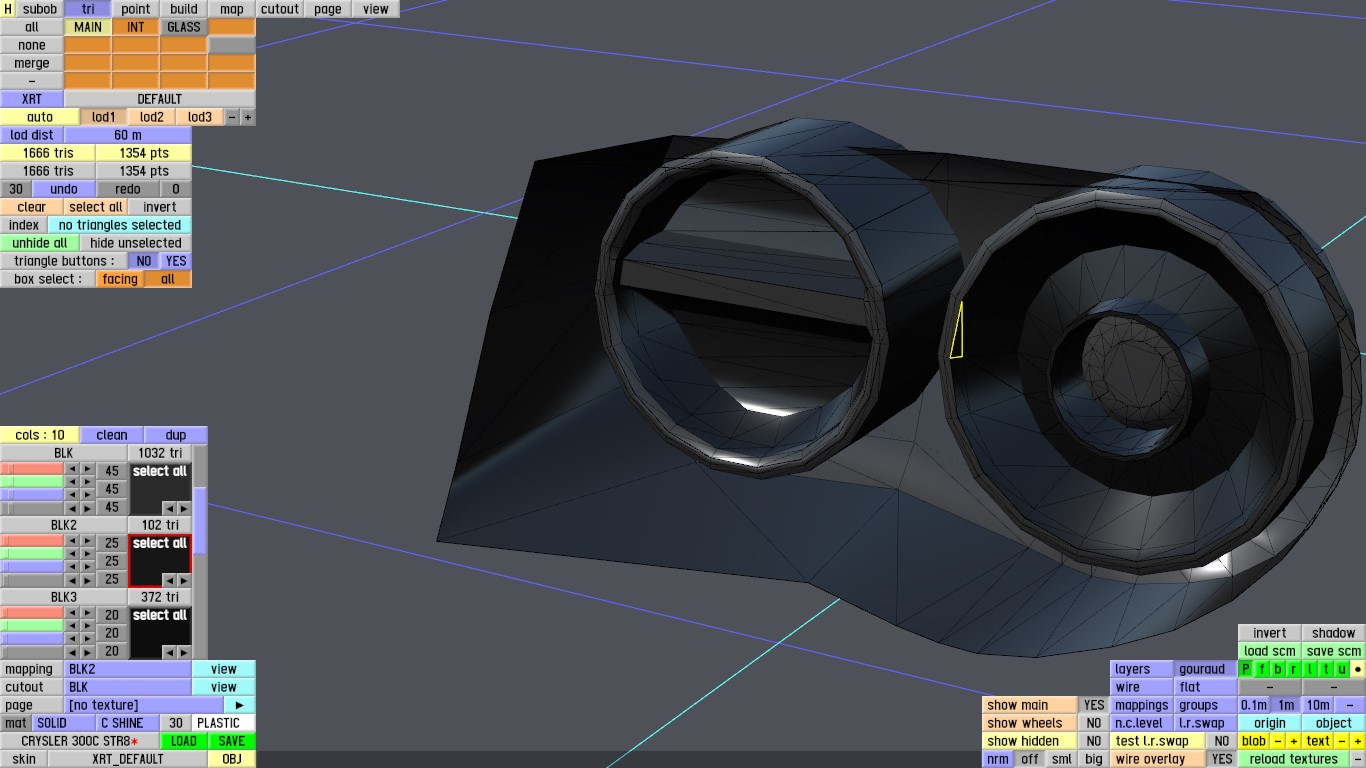The image size is (1366, 768).
Task: Decrease BLK red value with left arrow
Action: [x=72, y=469]
